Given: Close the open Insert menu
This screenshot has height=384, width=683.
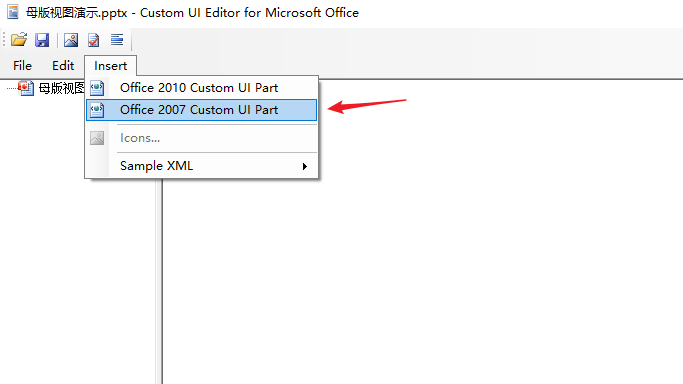Looking at the screenshot, I should [x=111, y=66].
